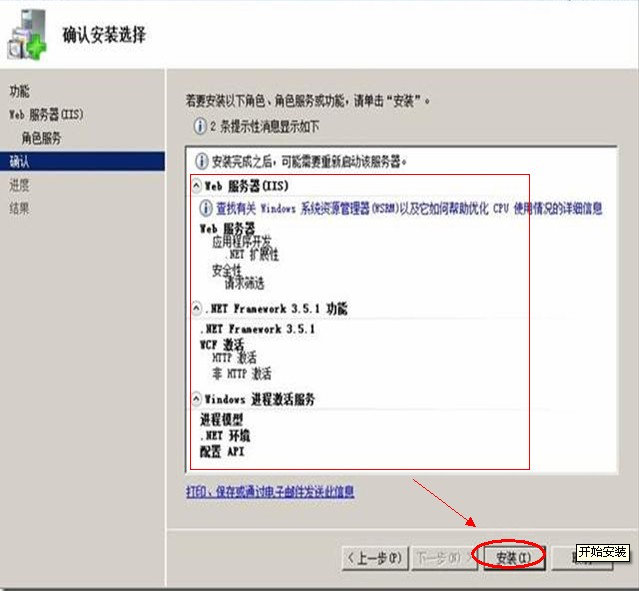639x591 pixels.
Task: Click the 应用程序开发 list entry
Action: [x=241, y=241]
